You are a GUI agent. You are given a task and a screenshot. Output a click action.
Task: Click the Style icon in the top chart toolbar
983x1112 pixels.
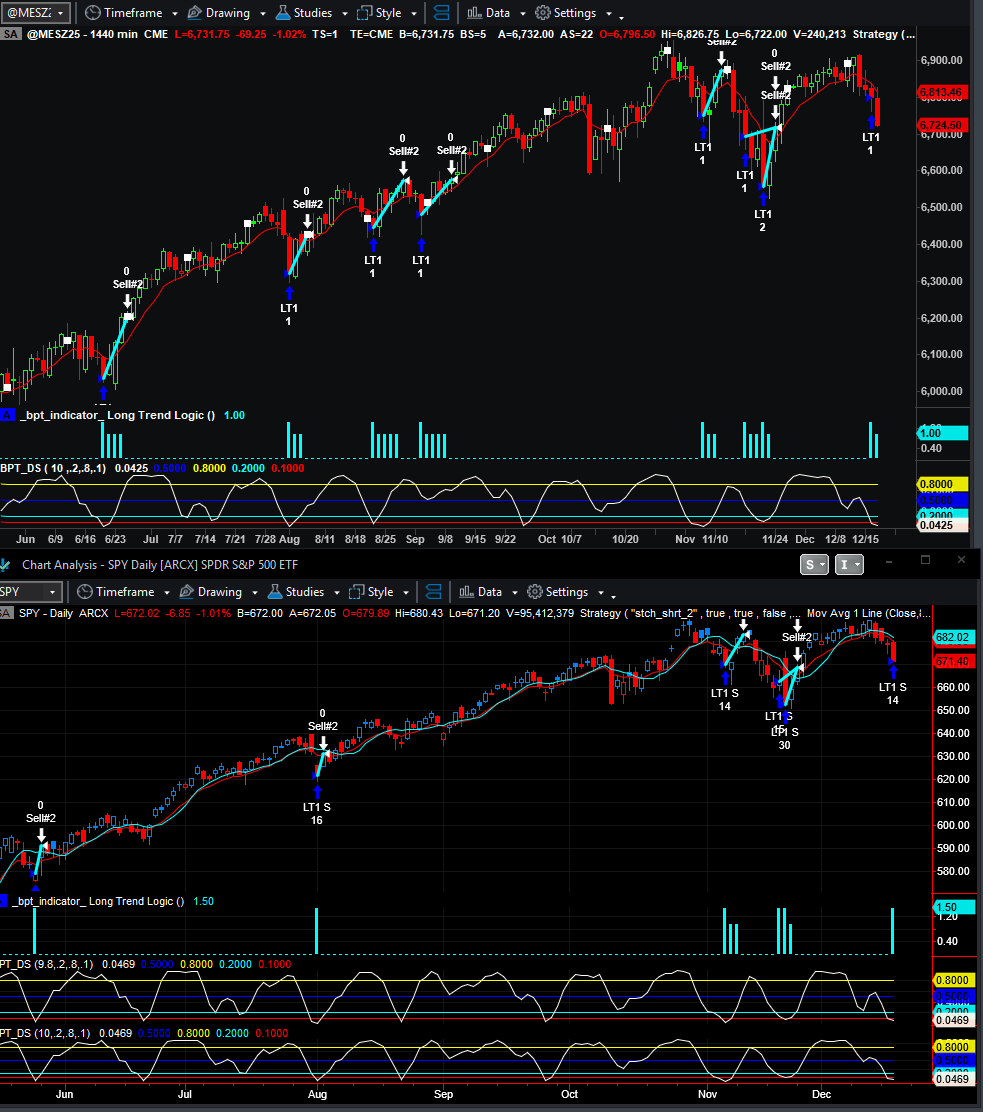click(364, 13)
